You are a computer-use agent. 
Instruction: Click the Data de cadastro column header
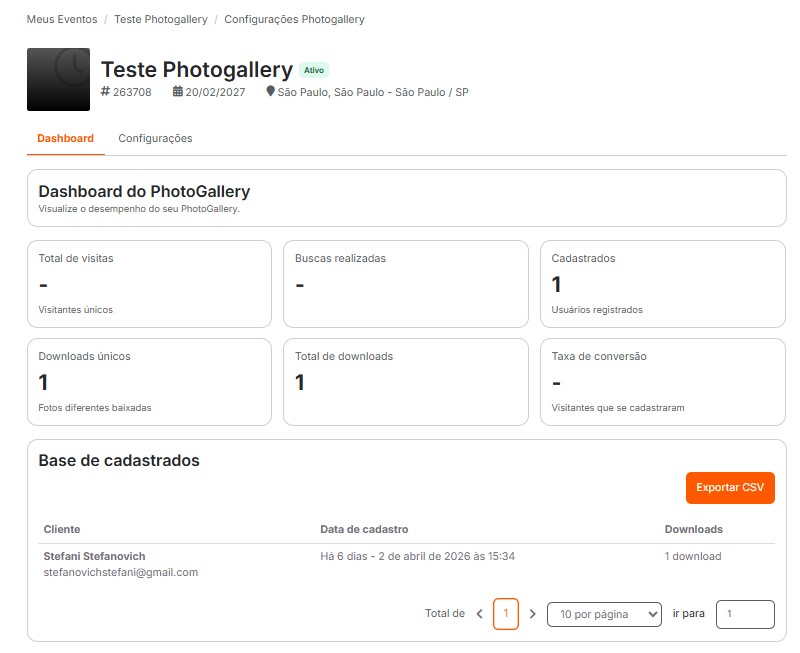pyautogui.click(x=364, y=529)
